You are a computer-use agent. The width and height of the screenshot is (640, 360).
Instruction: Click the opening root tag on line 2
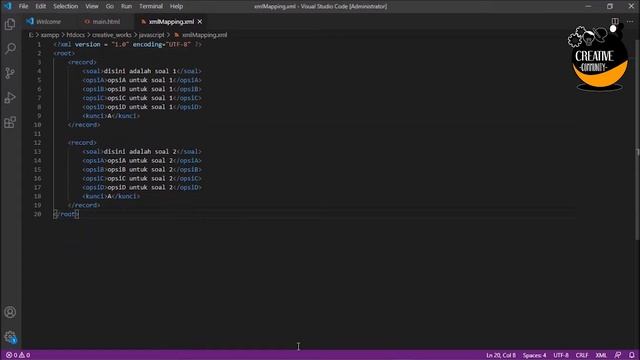(x=64, y=53)
